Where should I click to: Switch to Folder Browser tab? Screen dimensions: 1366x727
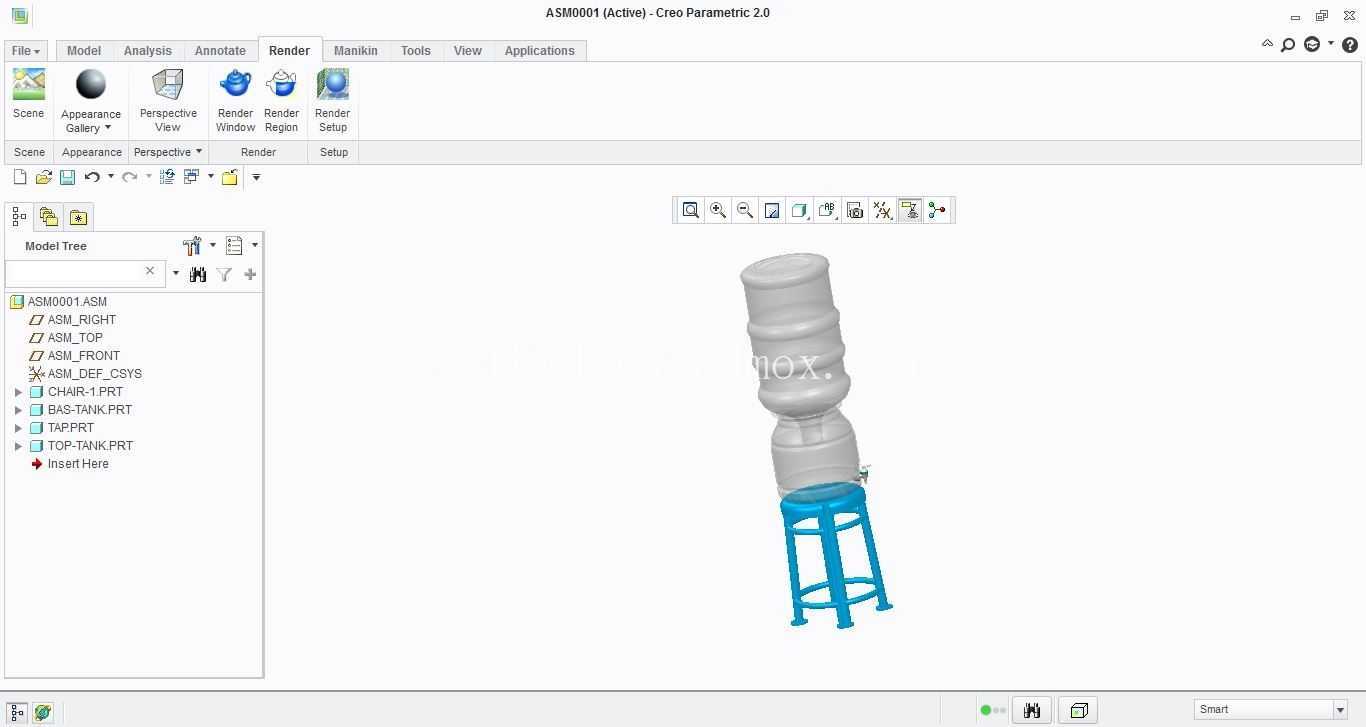point(48,216)
